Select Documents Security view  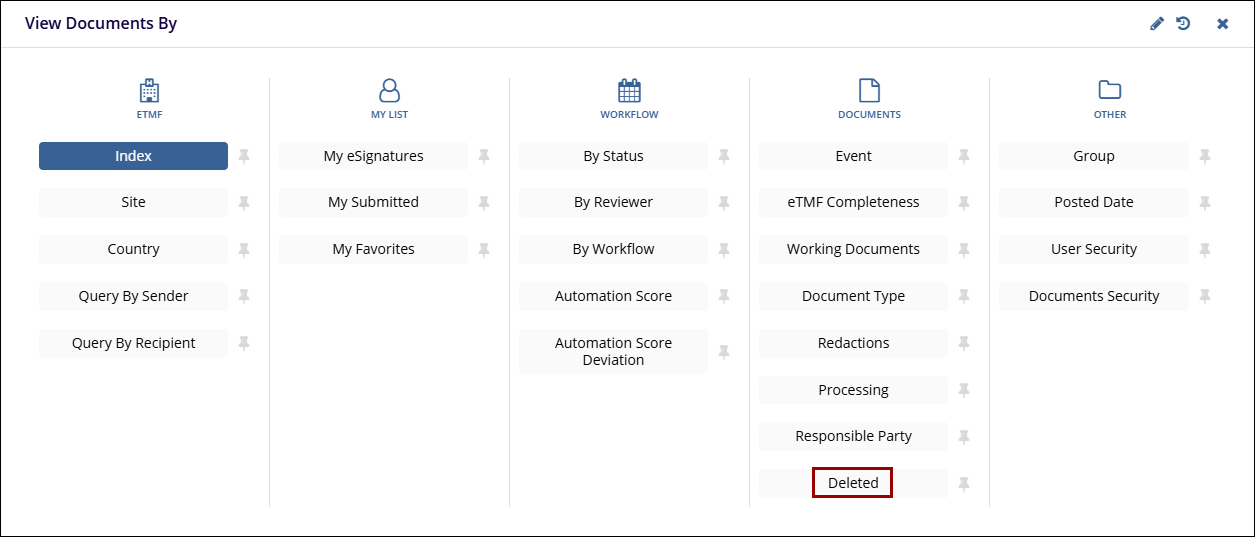(1093, 297)
